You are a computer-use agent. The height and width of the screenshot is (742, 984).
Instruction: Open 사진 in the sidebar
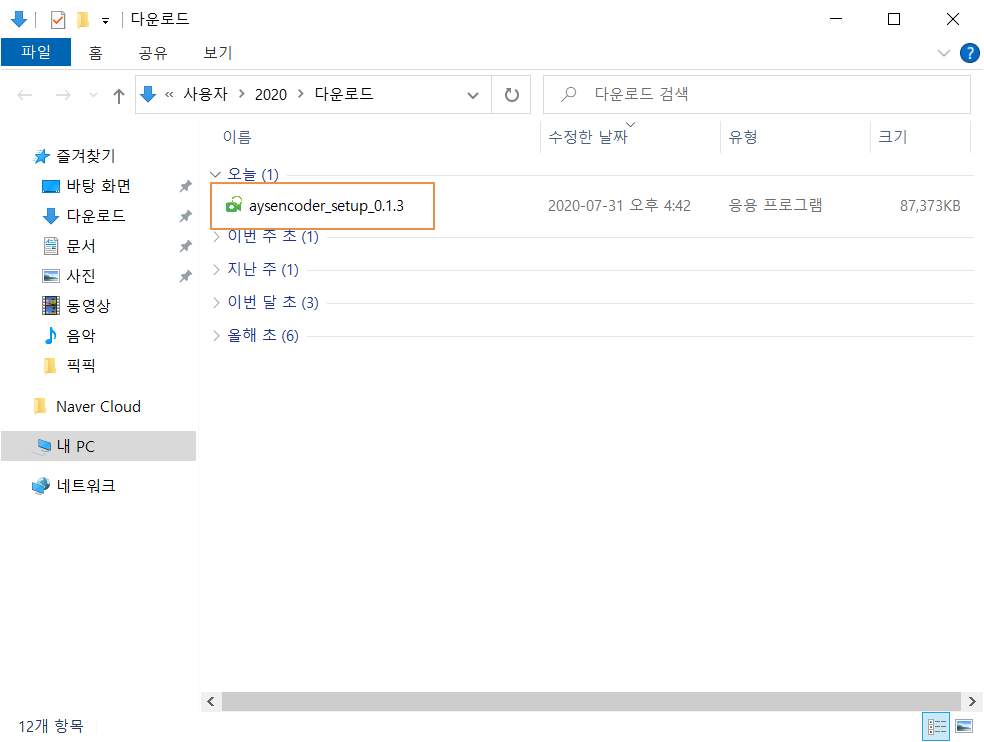tap(81, 276)
